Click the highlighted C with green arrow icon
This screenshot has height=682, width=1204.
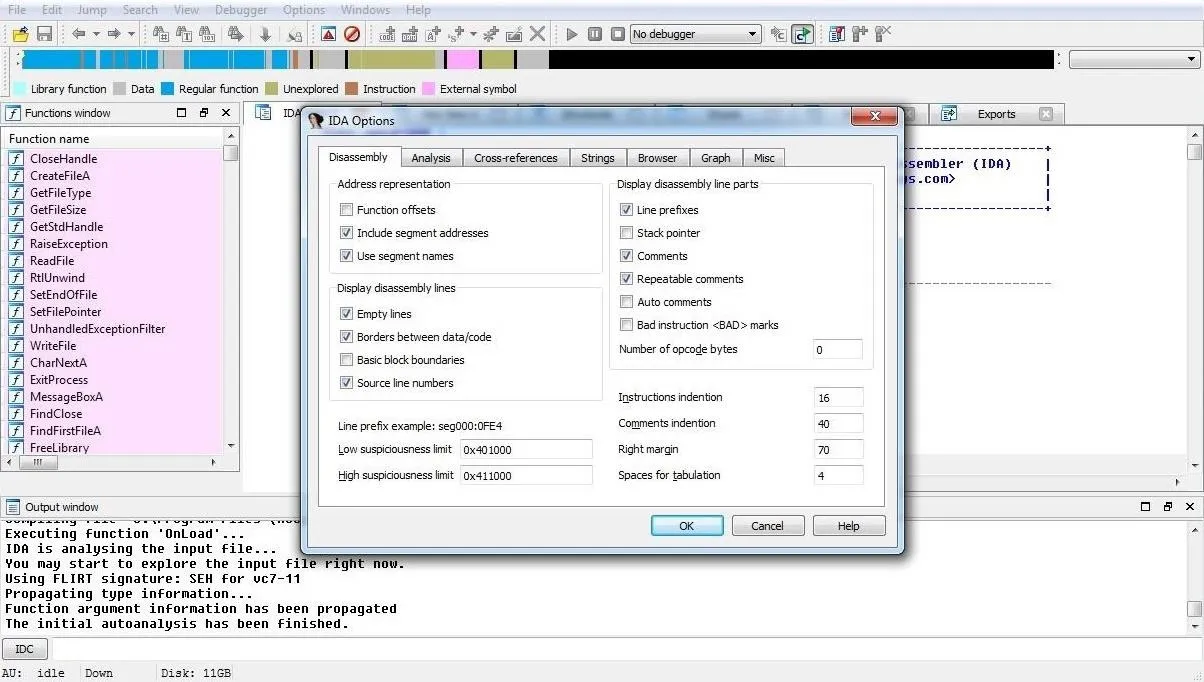802,34
